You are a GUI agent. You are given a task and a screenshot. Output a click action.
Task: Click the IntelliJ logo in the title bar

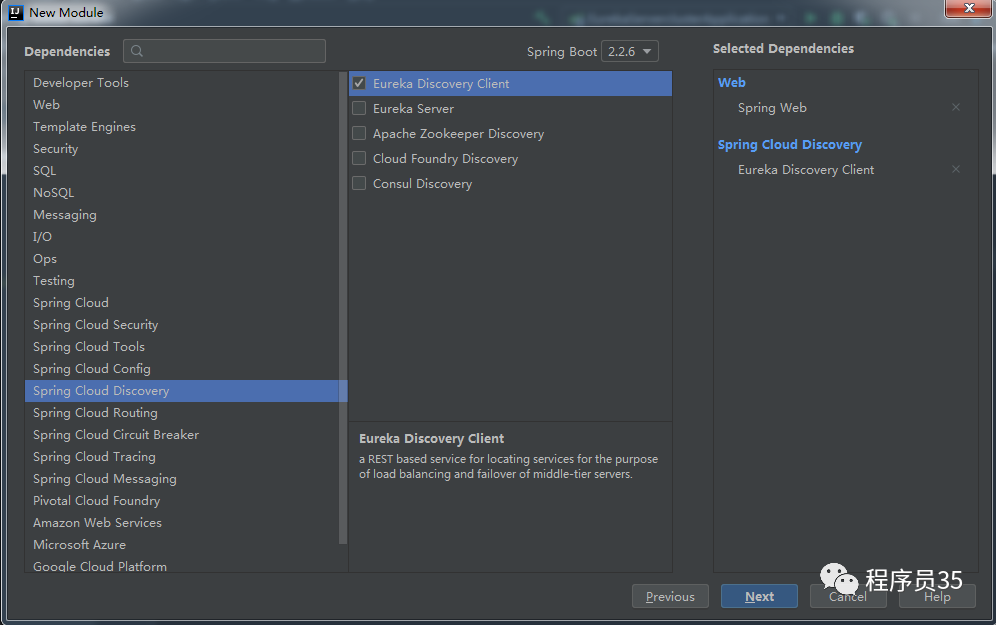15,12
